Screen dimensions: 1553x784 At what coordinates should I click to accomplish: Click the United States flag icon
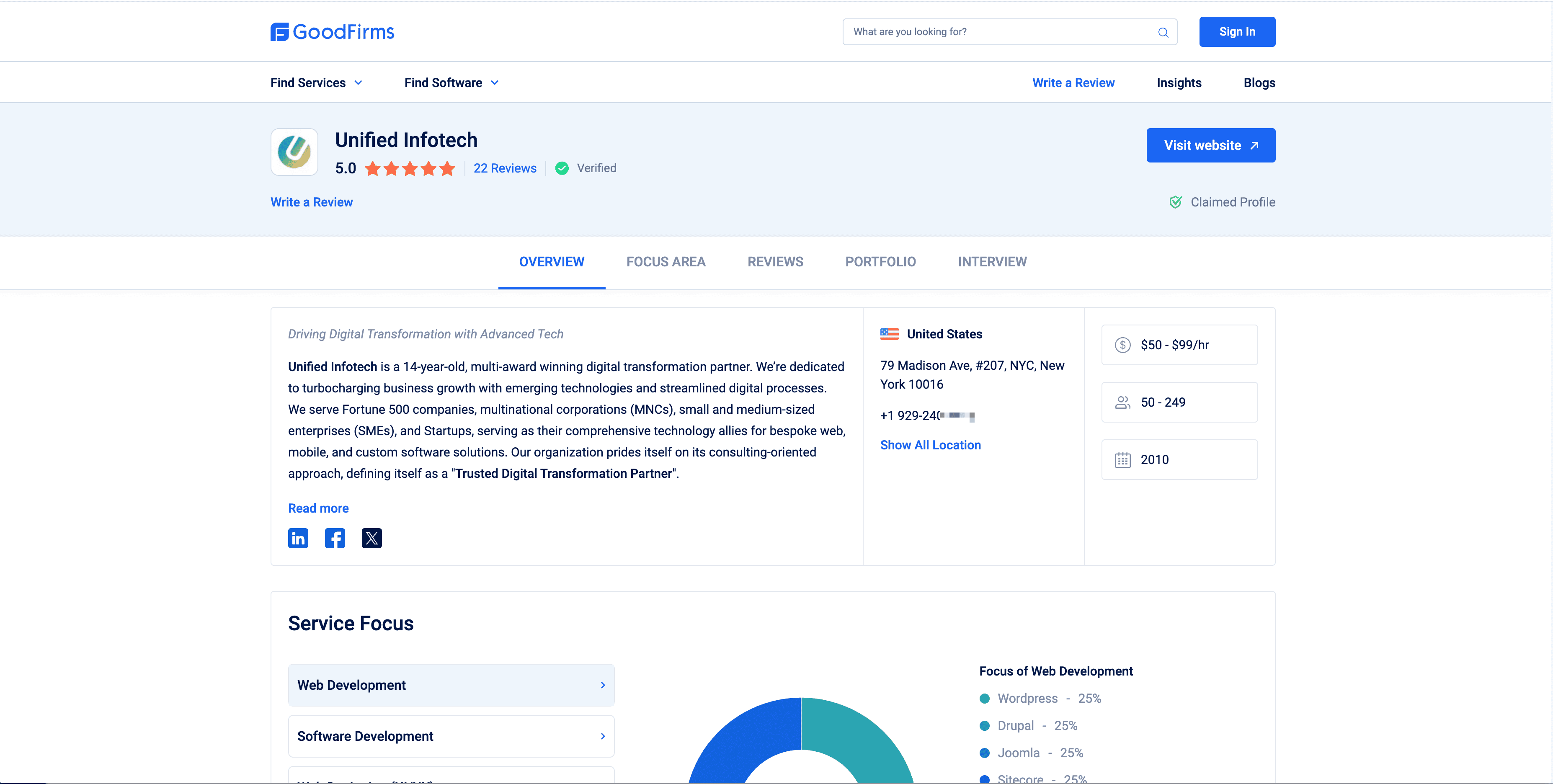pyautogui.click(x=889, y=334)
